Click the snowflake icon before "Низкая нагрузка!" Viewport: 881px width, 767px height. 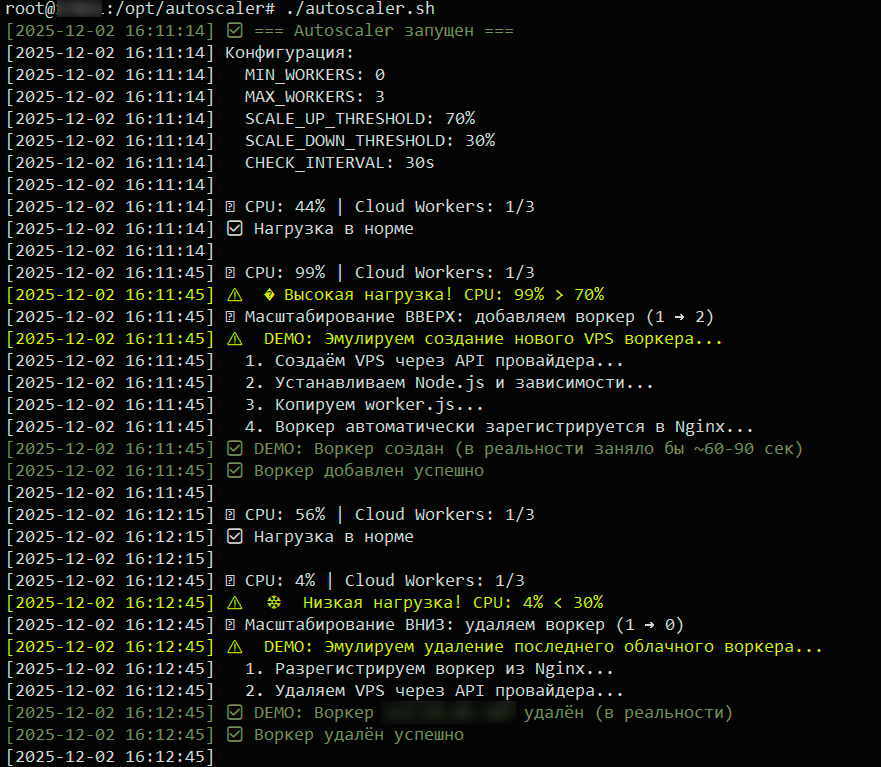pyautogui.click(x=270, y=602)
